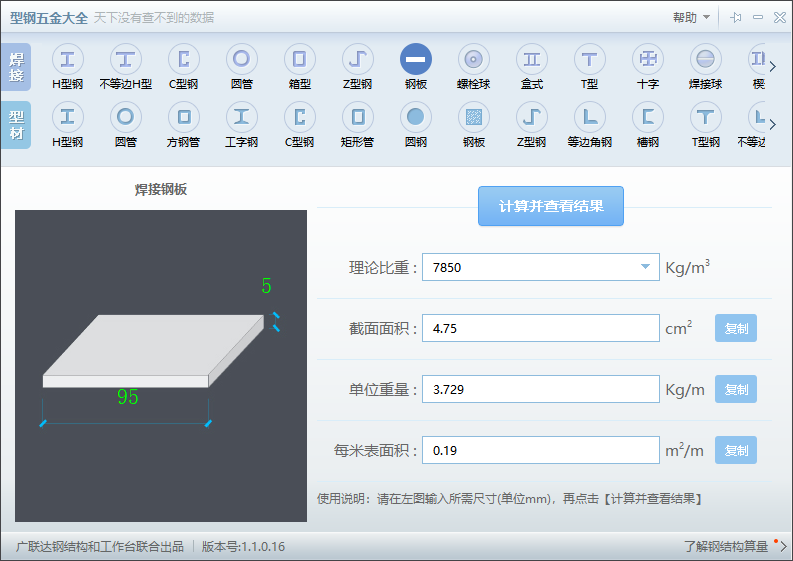This screenshot has width=793, height=561.
Task: Select the 方钢管 square tube icon
Action: [184, 117]
